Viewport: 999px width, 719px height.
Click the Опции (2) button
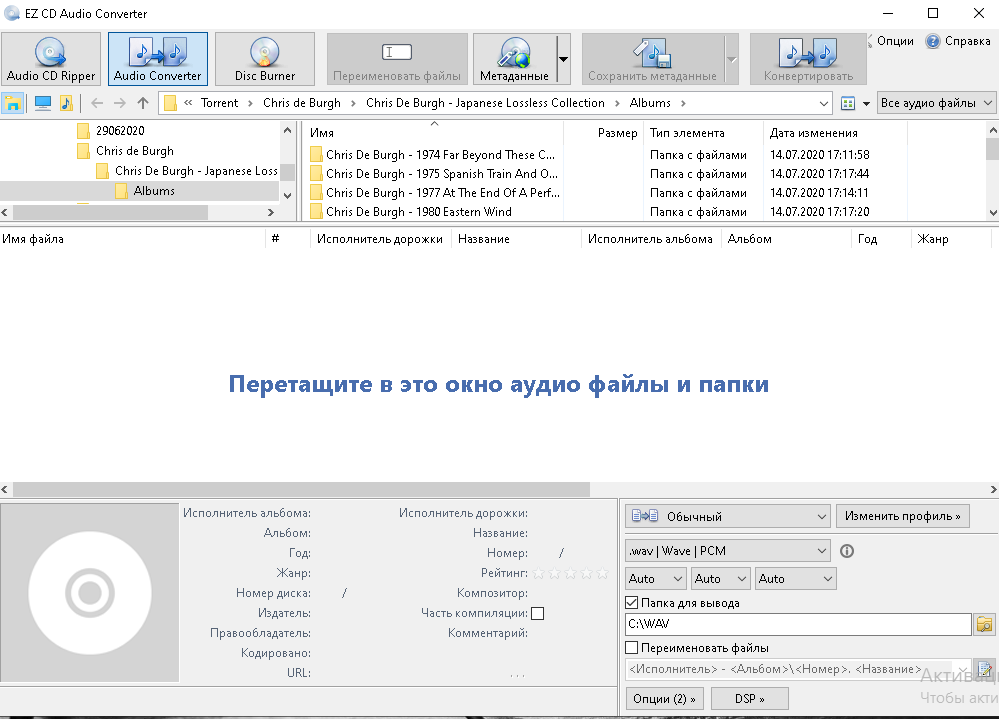click(x=664, y=699)
